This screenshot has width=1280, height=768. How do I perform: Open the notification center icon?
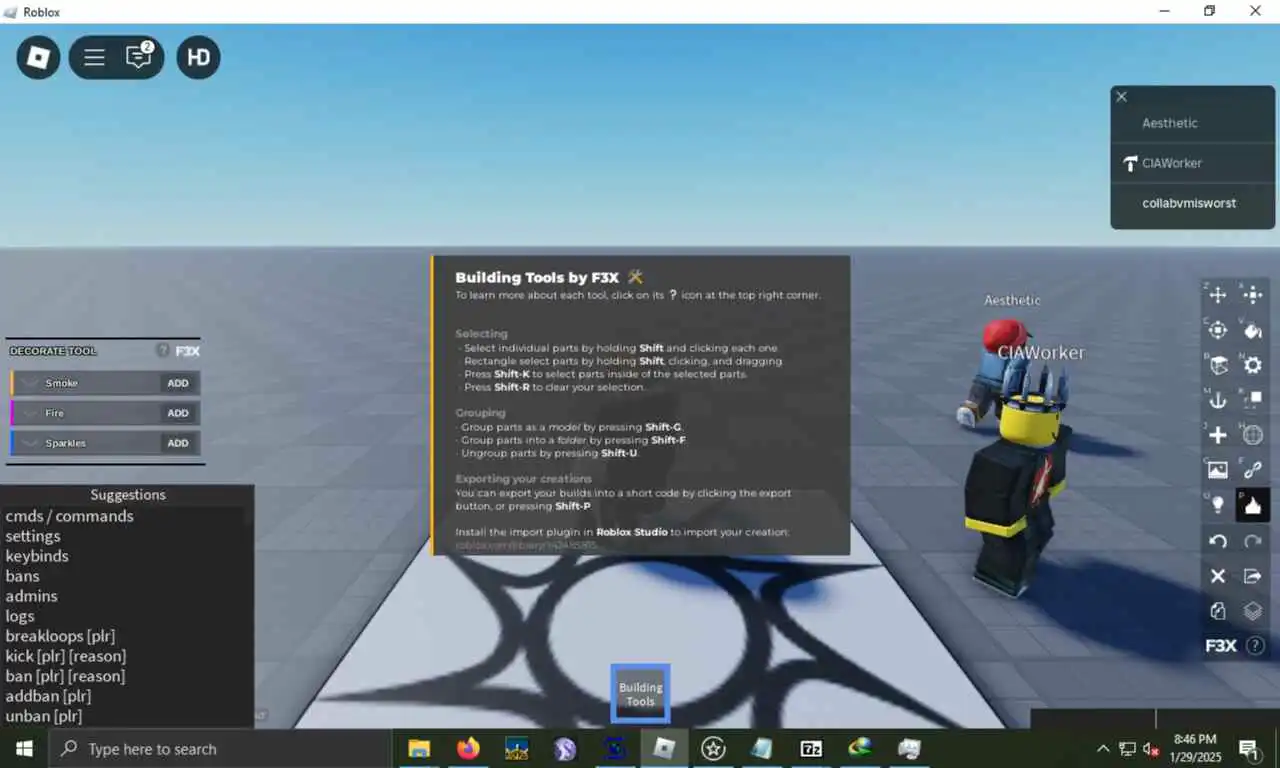[1248, 748]
